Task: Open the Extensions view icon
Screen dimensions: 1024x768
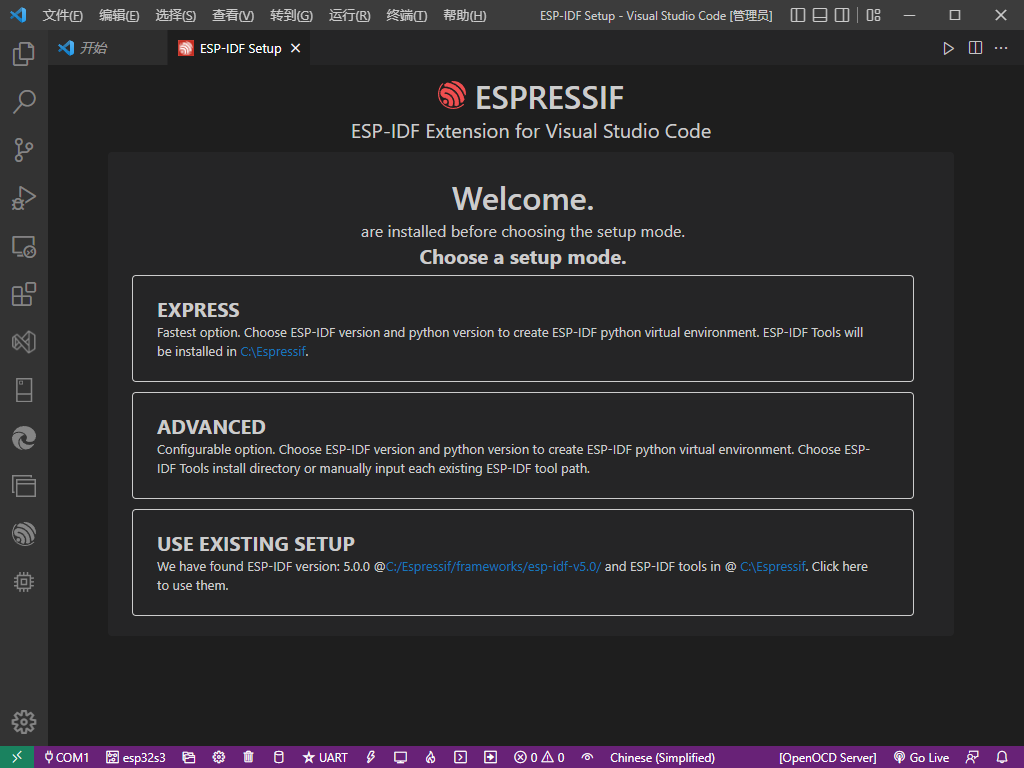Action: [x=24, y=294]
